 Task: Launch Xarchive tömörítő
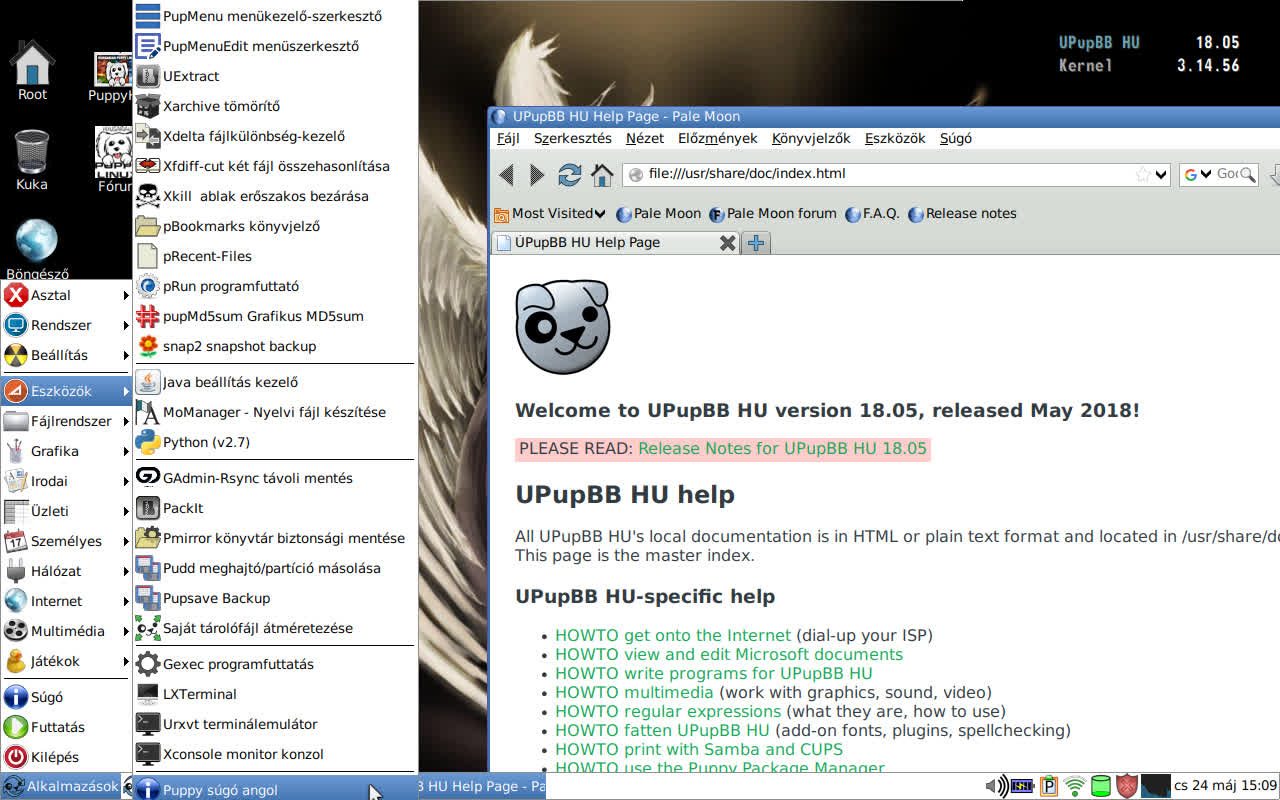click(x=276, y=106)
